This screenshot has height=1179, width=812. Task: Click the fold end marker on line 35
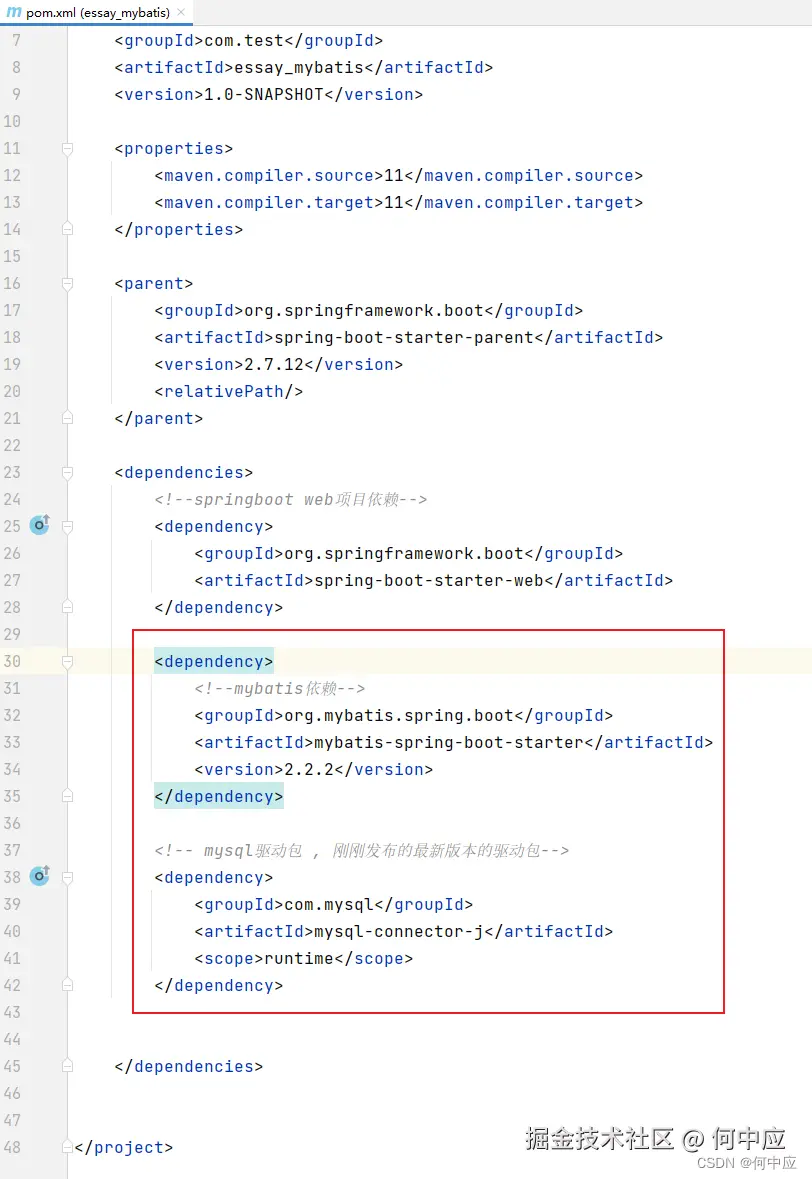68,796
